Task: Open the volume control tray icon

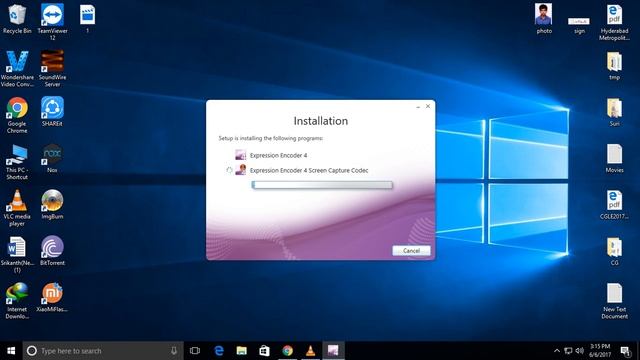Action: tap(580, 351)
